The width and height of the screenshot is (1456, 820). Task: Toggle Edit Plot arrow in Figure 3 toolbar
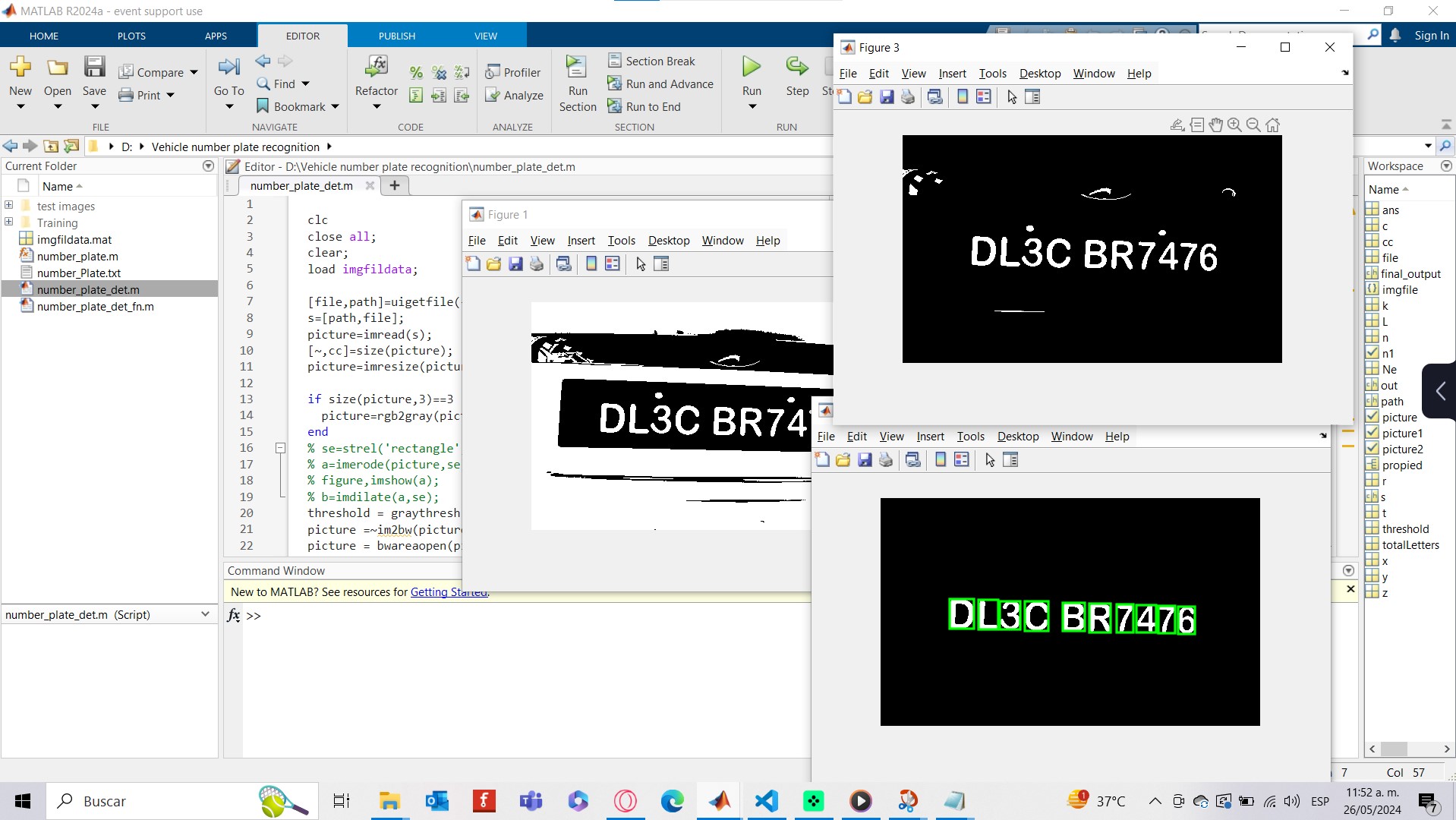(x=1012, y=97)
